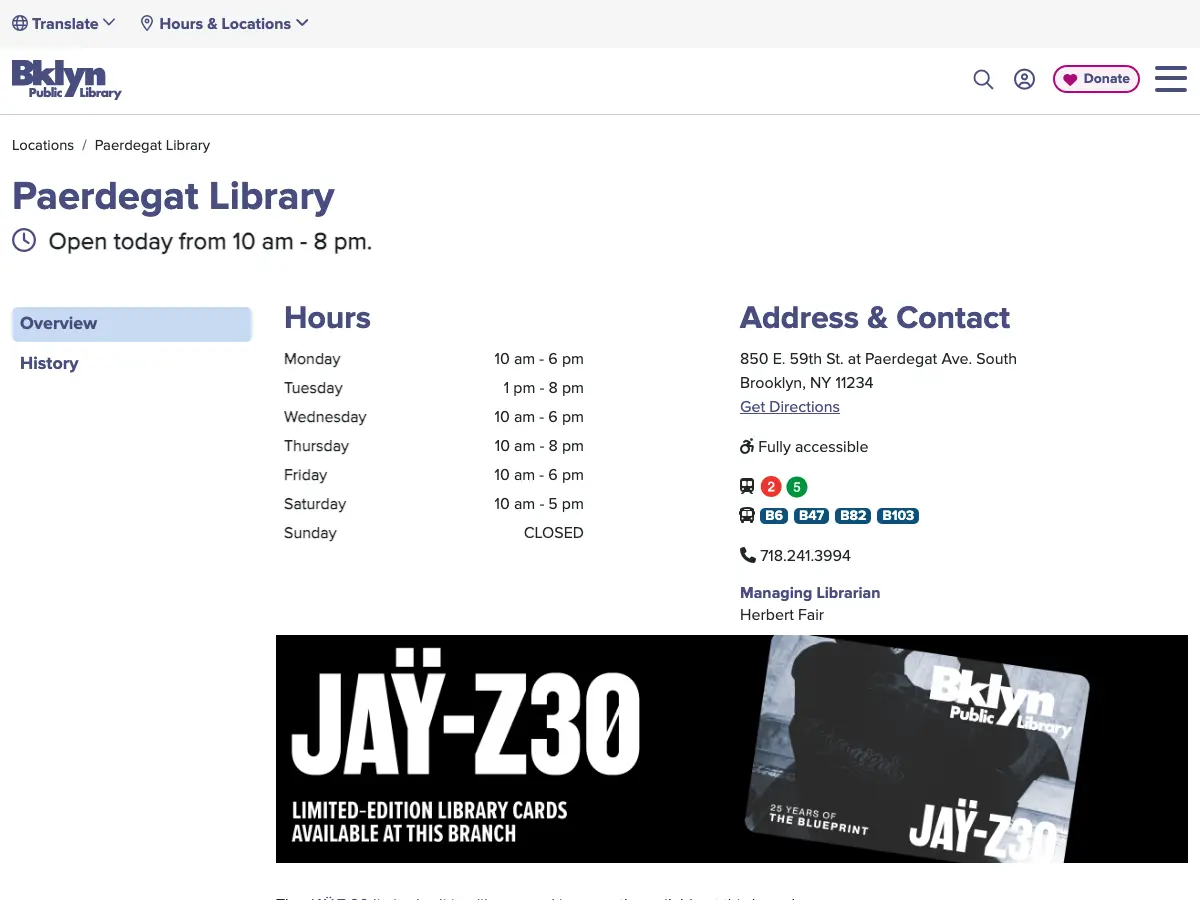Image resolution: width=1200 pixels, height=900 pixels.
Task: Click the Fully accessible text
Action: (813, 447)
